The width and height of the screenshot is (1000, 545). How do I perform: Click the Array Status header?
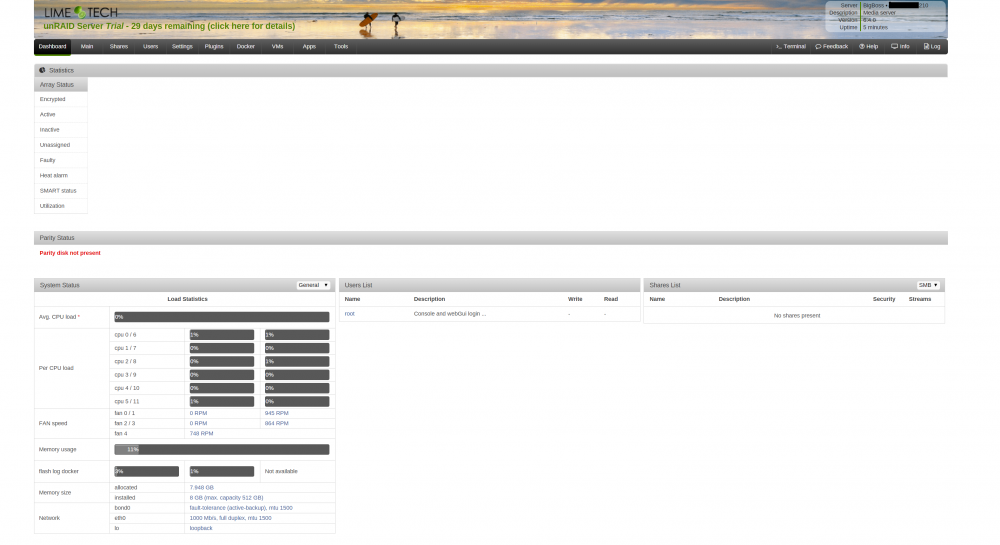coord(61,85)
